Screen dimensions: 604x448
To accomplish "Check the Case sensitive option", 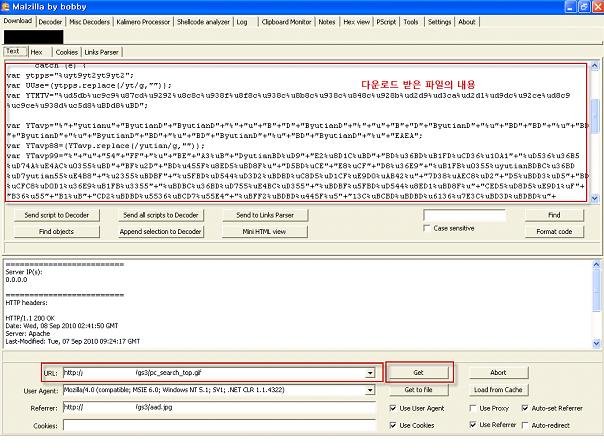I will 426,228.
